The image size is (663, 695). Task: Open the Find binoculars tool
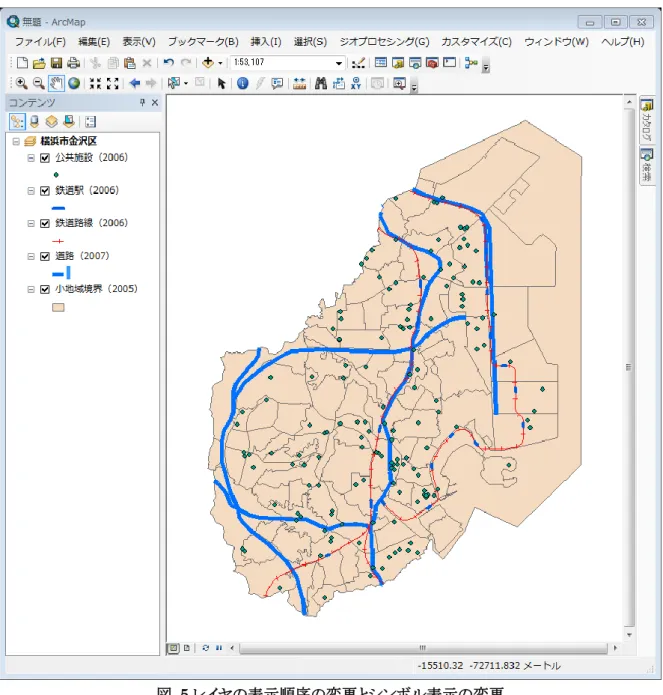pos(320,83)
